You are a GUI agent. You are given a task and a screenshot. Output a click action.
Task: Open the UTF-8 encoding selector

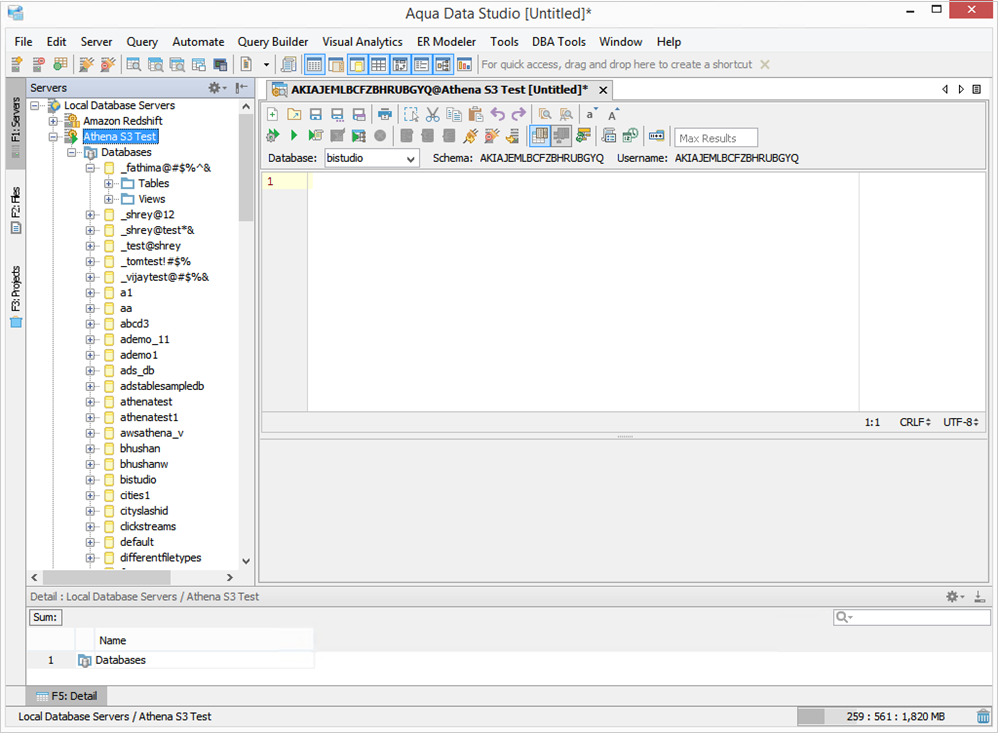960,422
